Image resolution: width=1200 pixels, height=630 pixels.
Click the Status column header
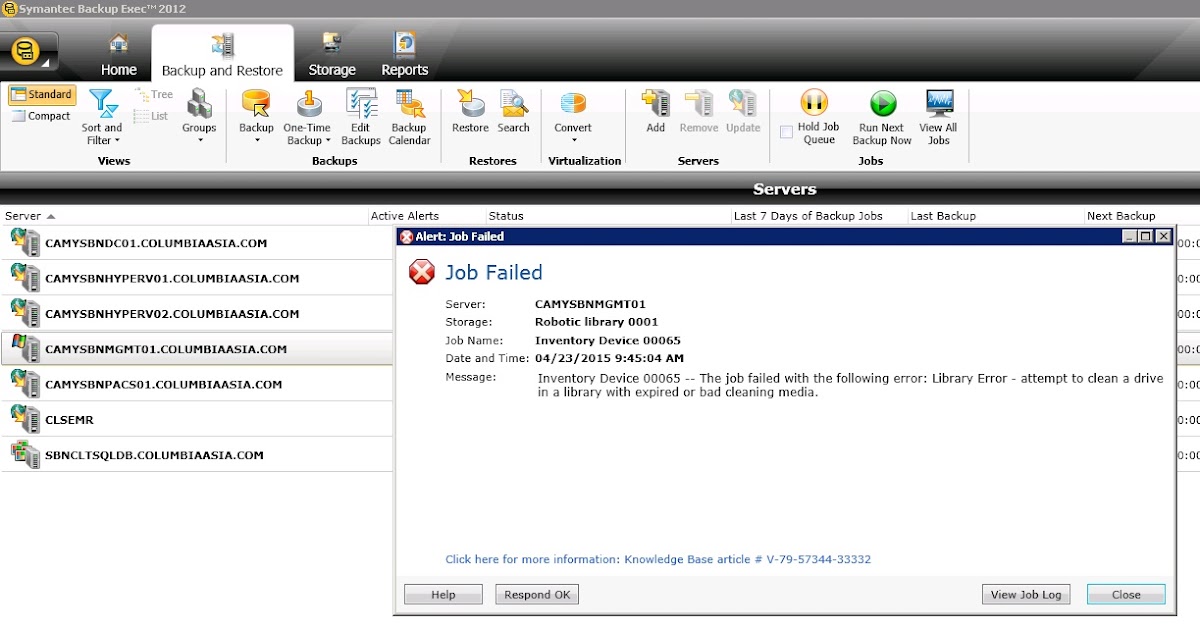click(x=506, y=216)
